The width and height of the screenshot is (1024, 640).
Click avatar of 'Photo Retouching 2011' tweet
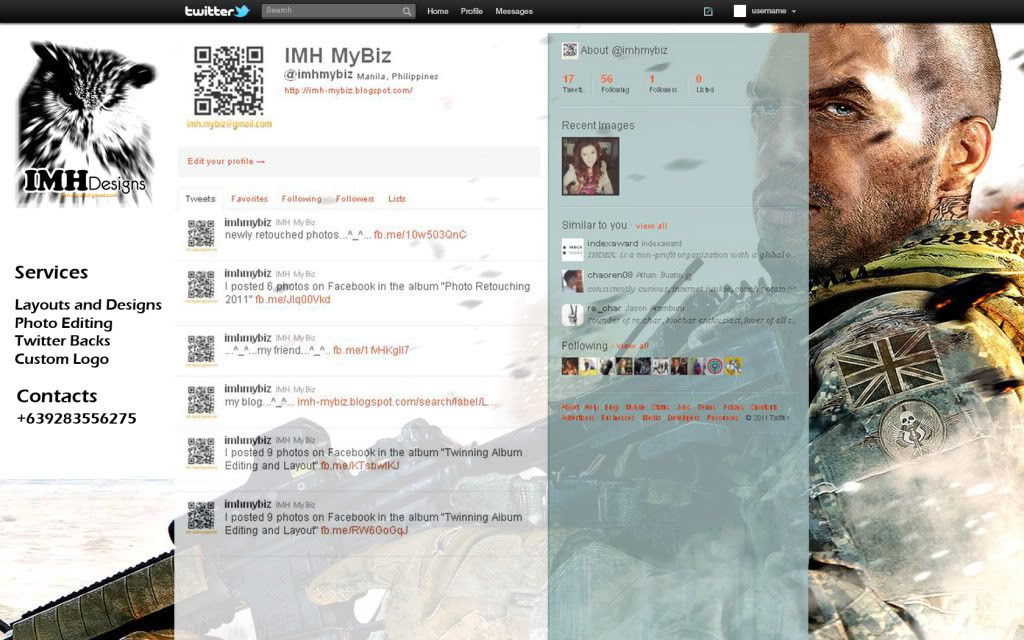201,285
